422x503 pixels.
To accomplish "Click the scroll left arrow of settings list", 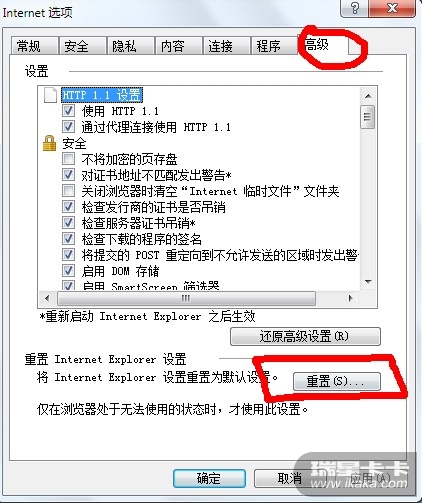I will click(x=47, y=298).
